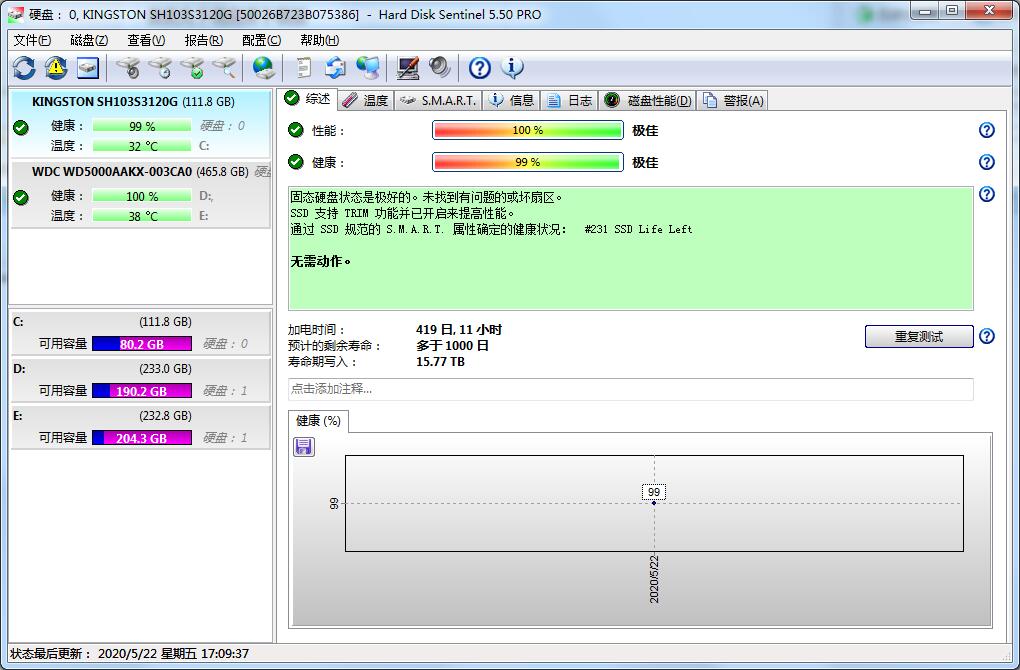Viewport: 1020px width, 670px height.
Task: Click the blue help button beside 健康
Action: click(987, 161)
